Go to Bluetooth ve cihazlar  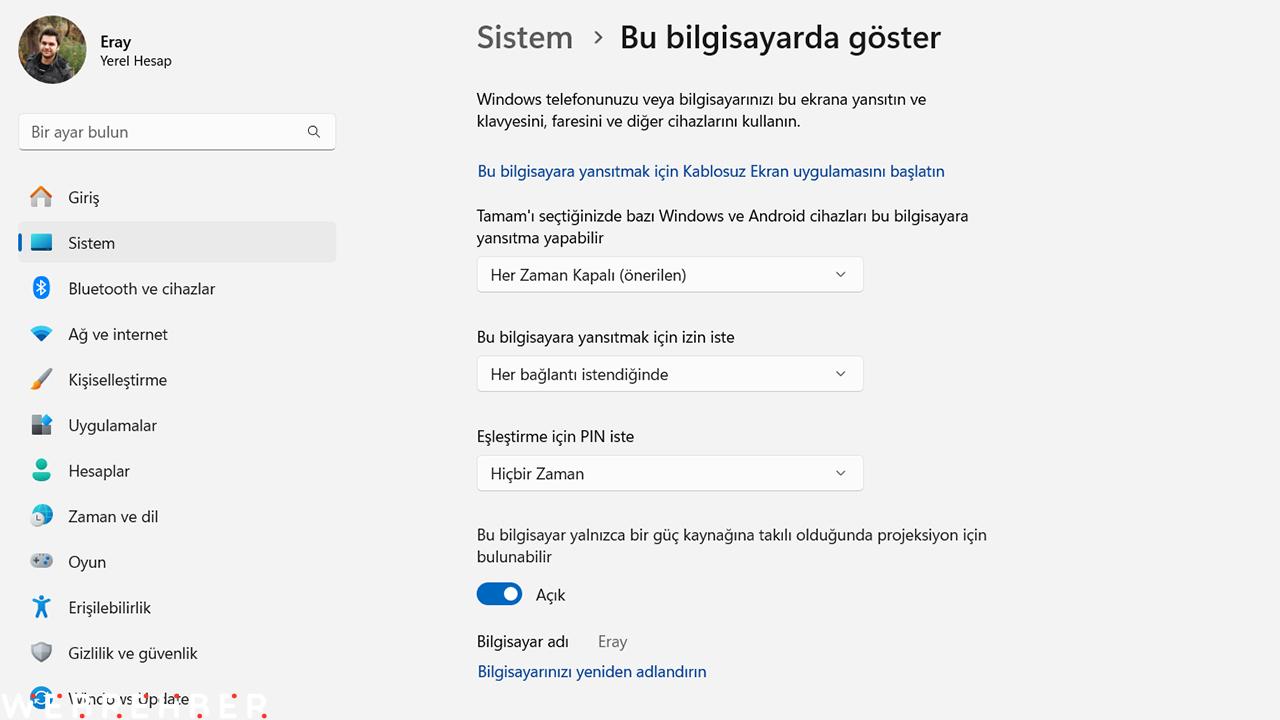point(177,288)
